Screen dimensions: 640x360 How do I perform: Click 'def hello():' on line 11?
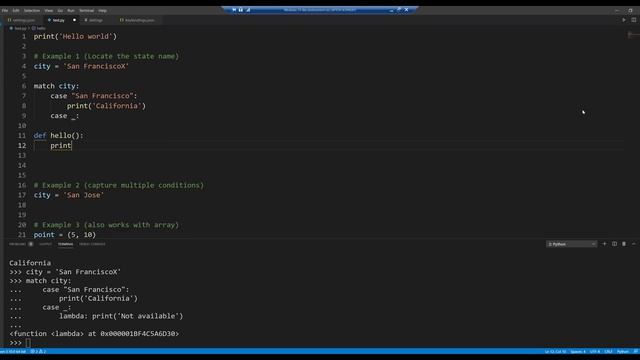[58, 136]
